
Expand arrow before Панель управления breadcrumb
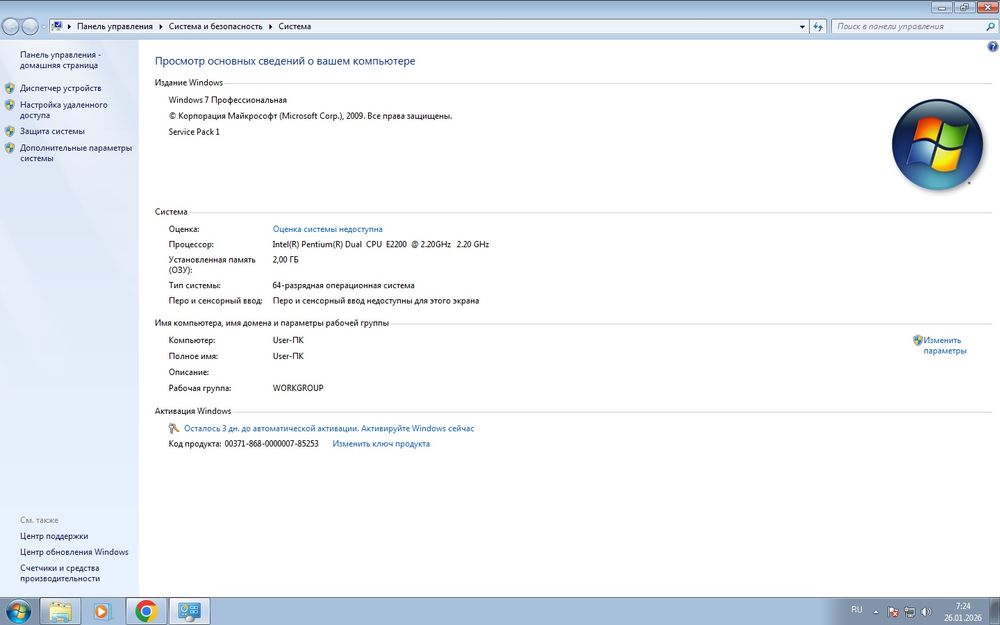(70, 27)
